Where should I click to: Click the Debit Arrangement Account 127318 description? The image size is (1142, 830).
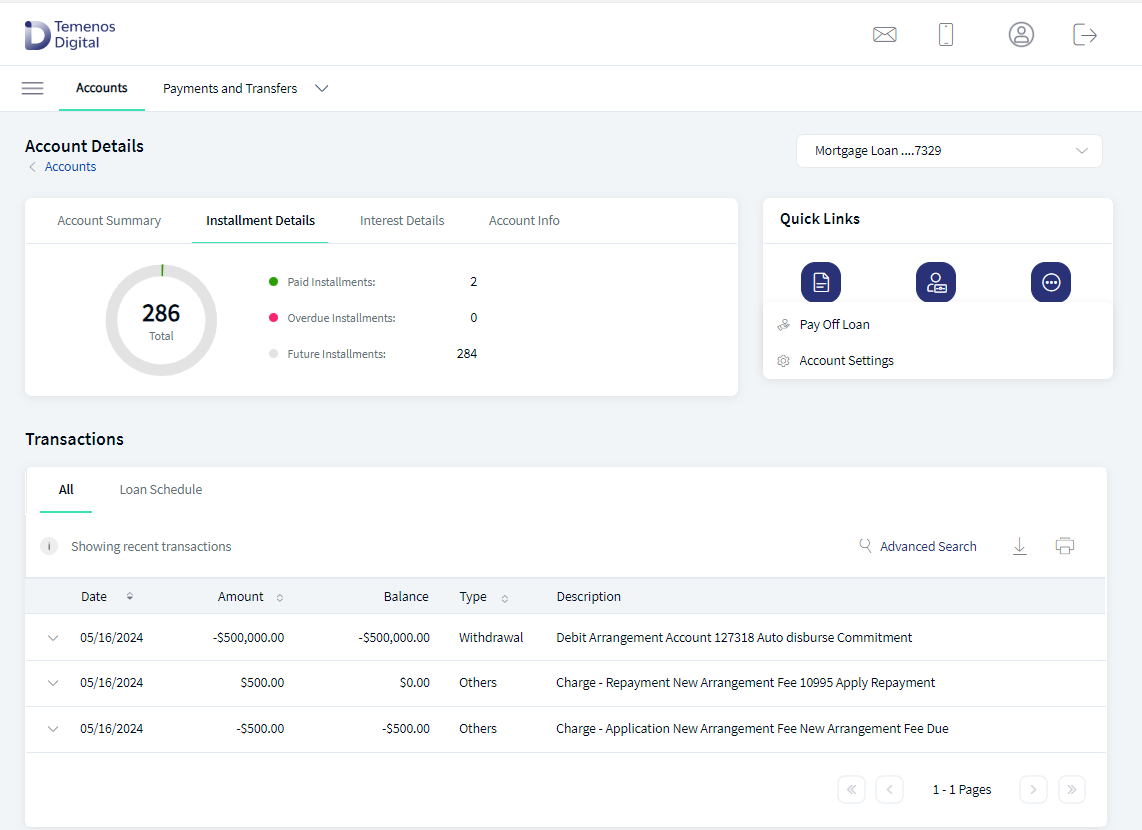coord(734,638)
